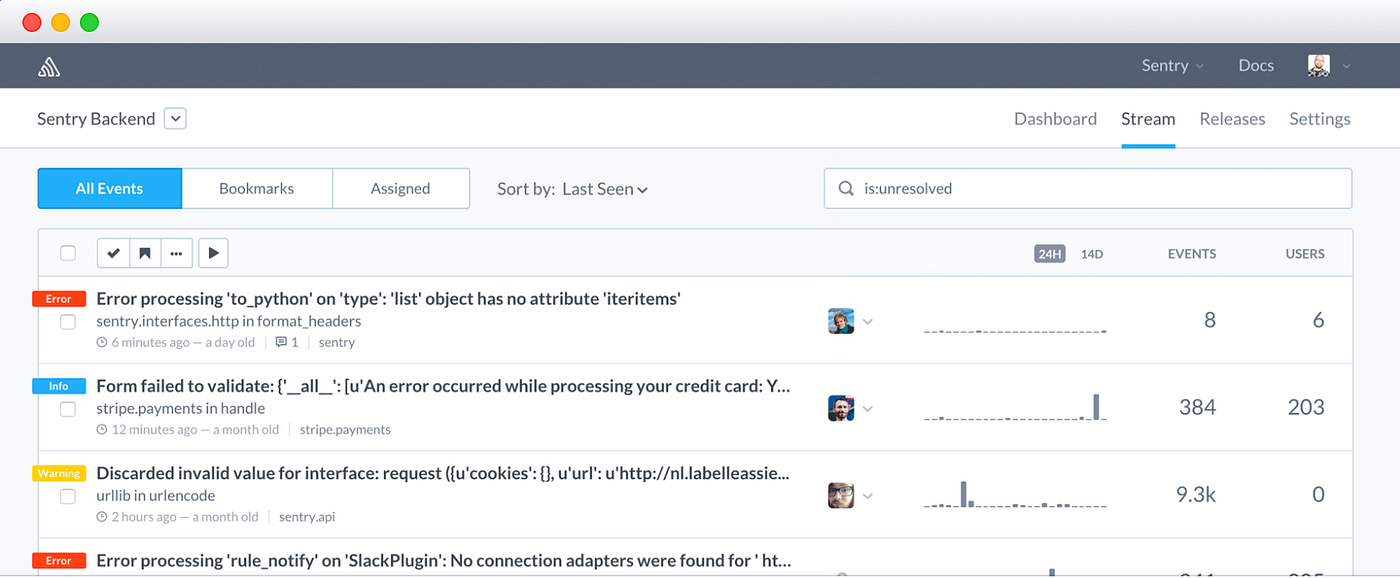The image size is (1400, 578).
Task: Open the ellipsis more-actions icon
Action: [x=177, y=253]
